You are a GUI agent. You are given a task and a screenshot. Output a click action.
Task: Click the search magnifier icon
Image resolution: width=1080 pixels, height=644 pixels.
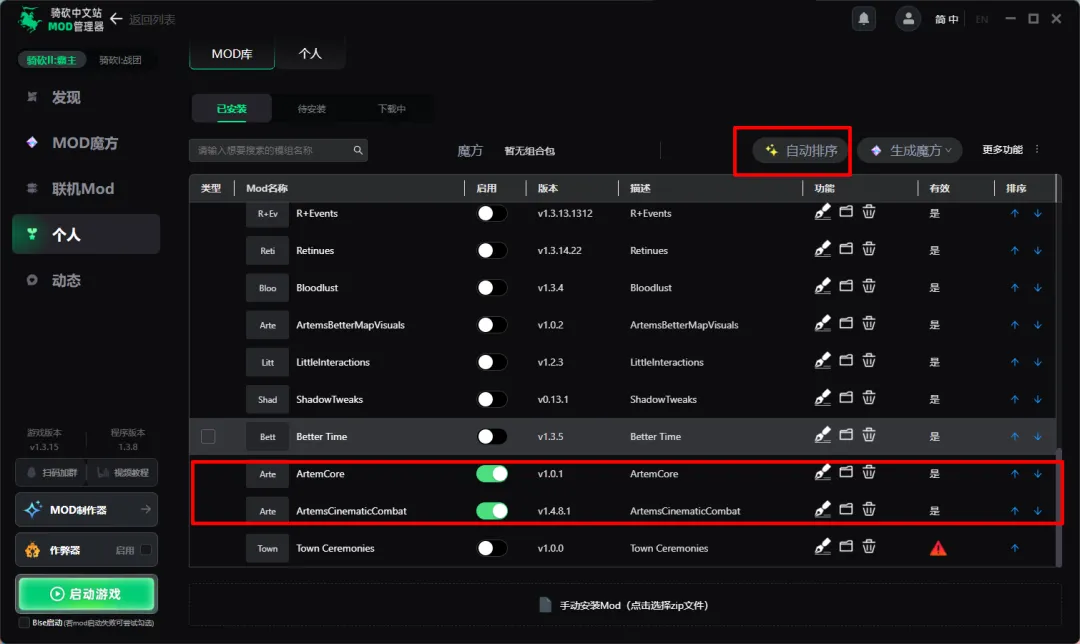pos(358,150)
